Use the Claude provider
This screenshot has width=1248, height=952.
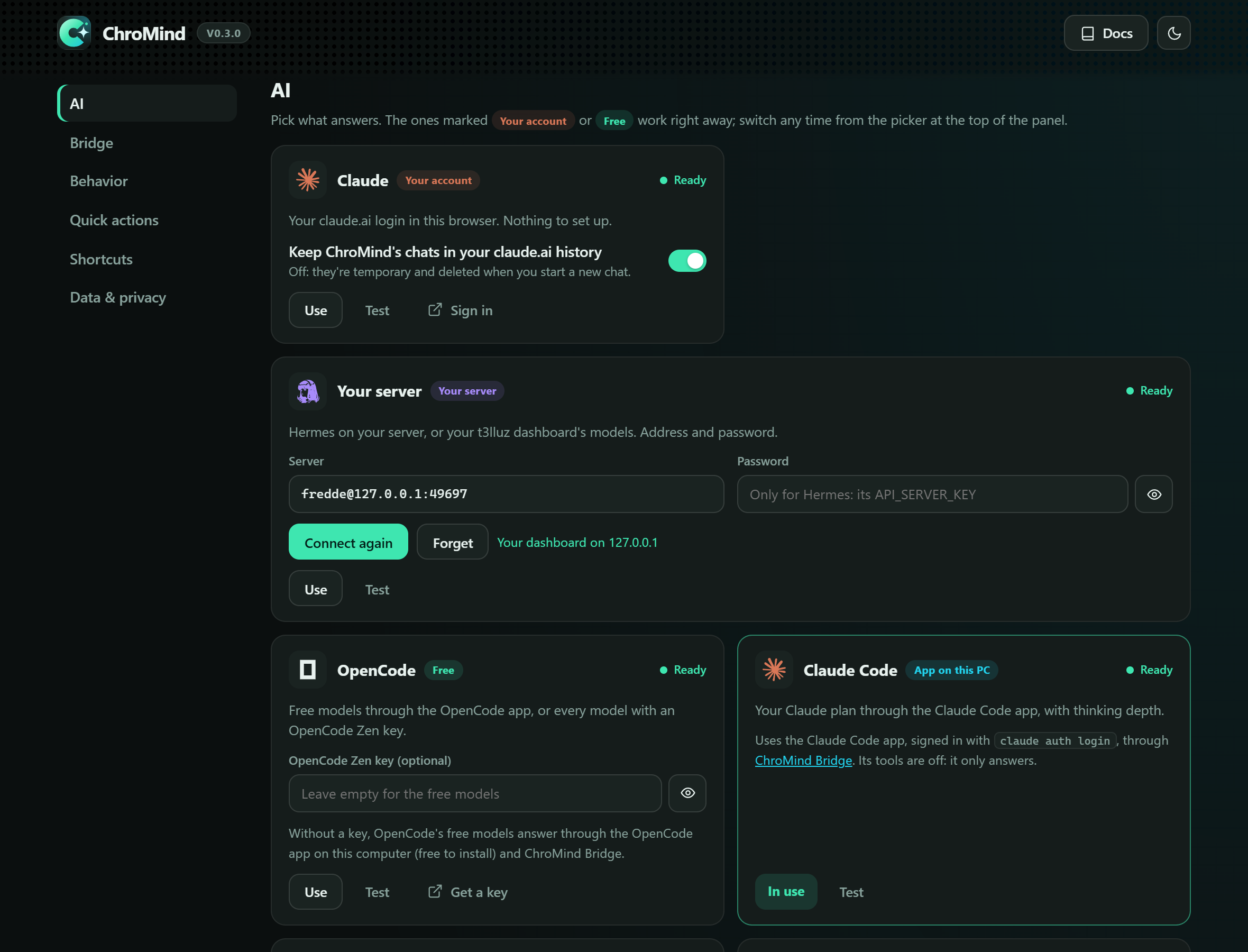pos(316,310)
